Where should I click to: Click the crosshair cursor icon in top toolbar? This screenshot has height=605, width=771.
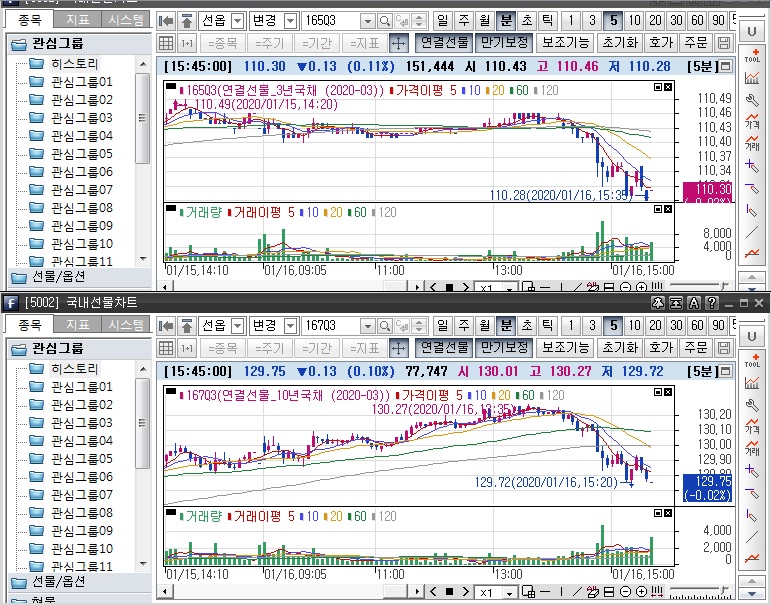[397, 43]
